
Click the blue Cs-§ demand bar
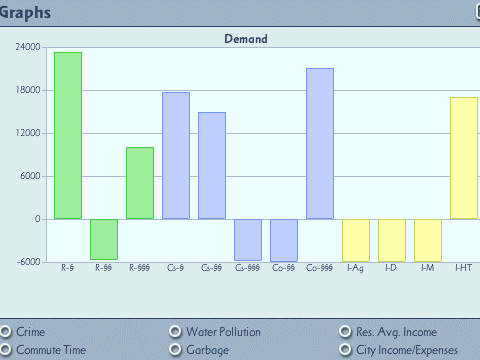(176, 156)
